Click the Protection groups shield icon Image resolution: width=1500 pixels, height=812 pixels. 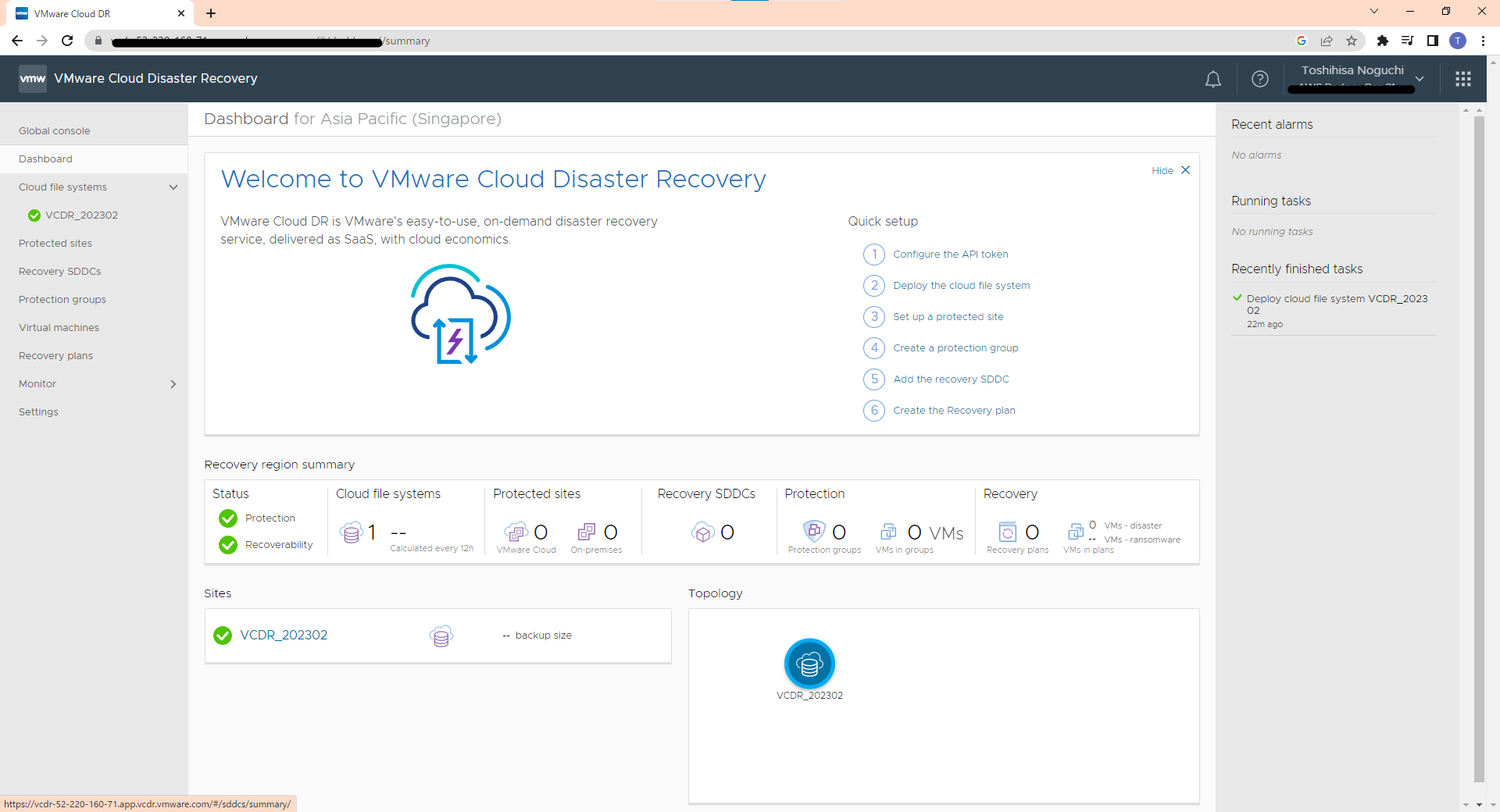(814, 532)
